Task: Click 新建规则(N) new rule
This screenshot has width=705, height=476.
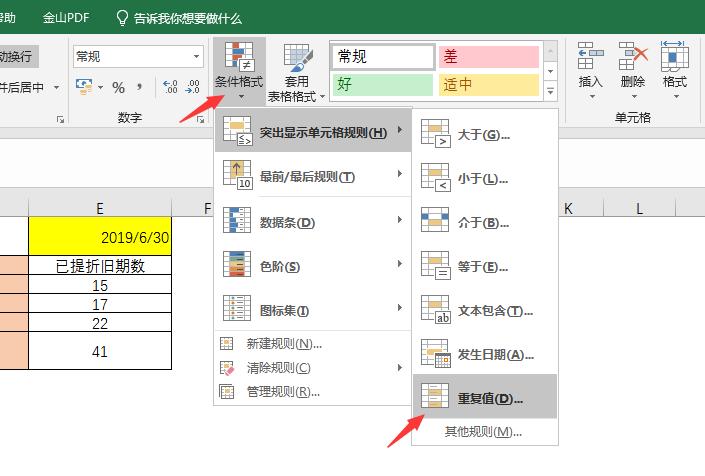Action: point(313,344)
